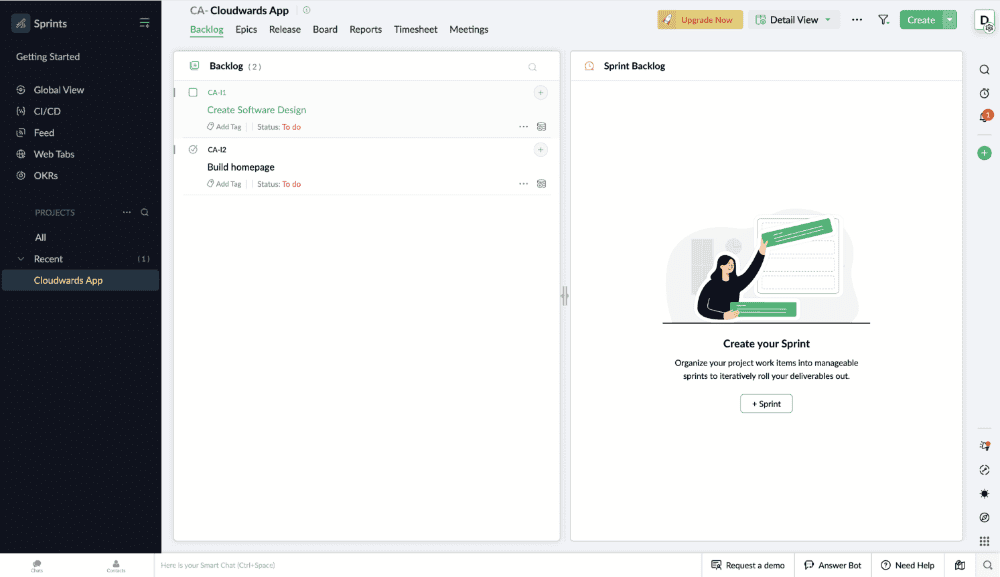Open details icon for Create Software Design
Screen dimensions: 1000x577
click(x=541, y=126)
